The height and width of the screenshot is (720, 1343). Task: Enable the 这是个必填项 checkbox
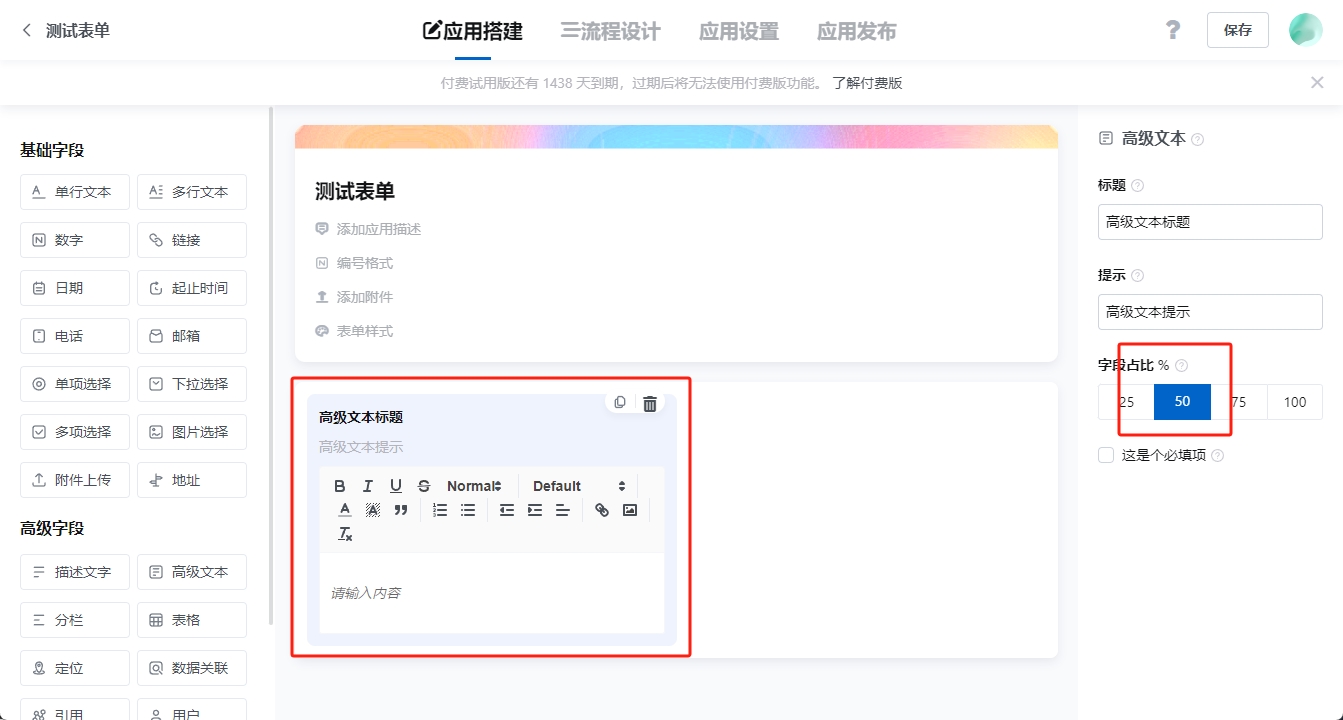pyautogui.click(x=1106, y=455)
